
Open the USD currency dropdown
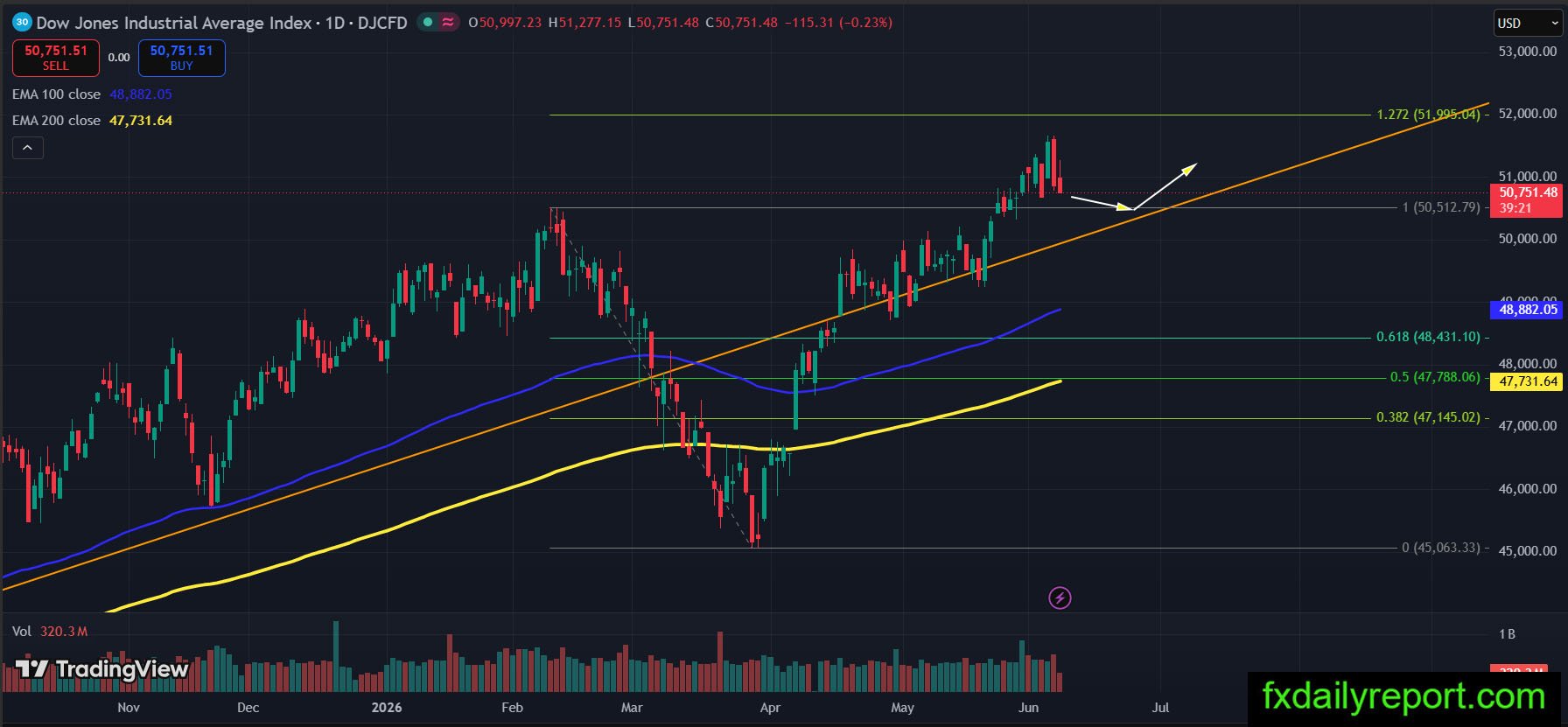(1527, 24)
